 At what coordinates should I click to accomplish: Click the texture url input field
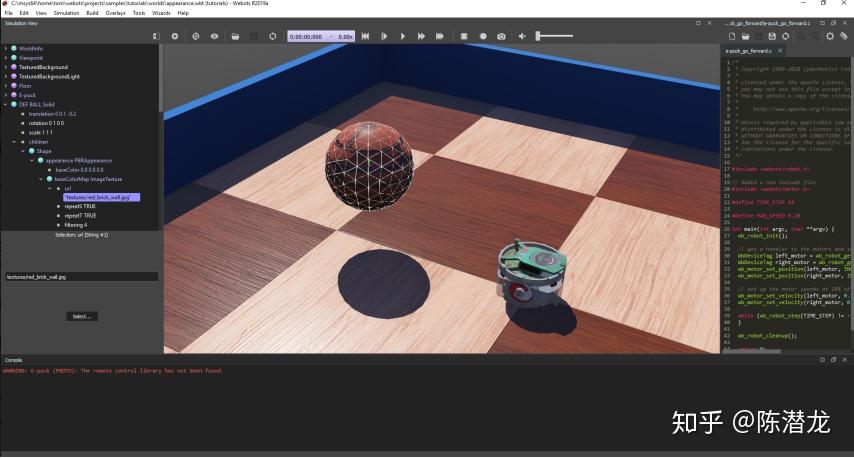[81, 276]
